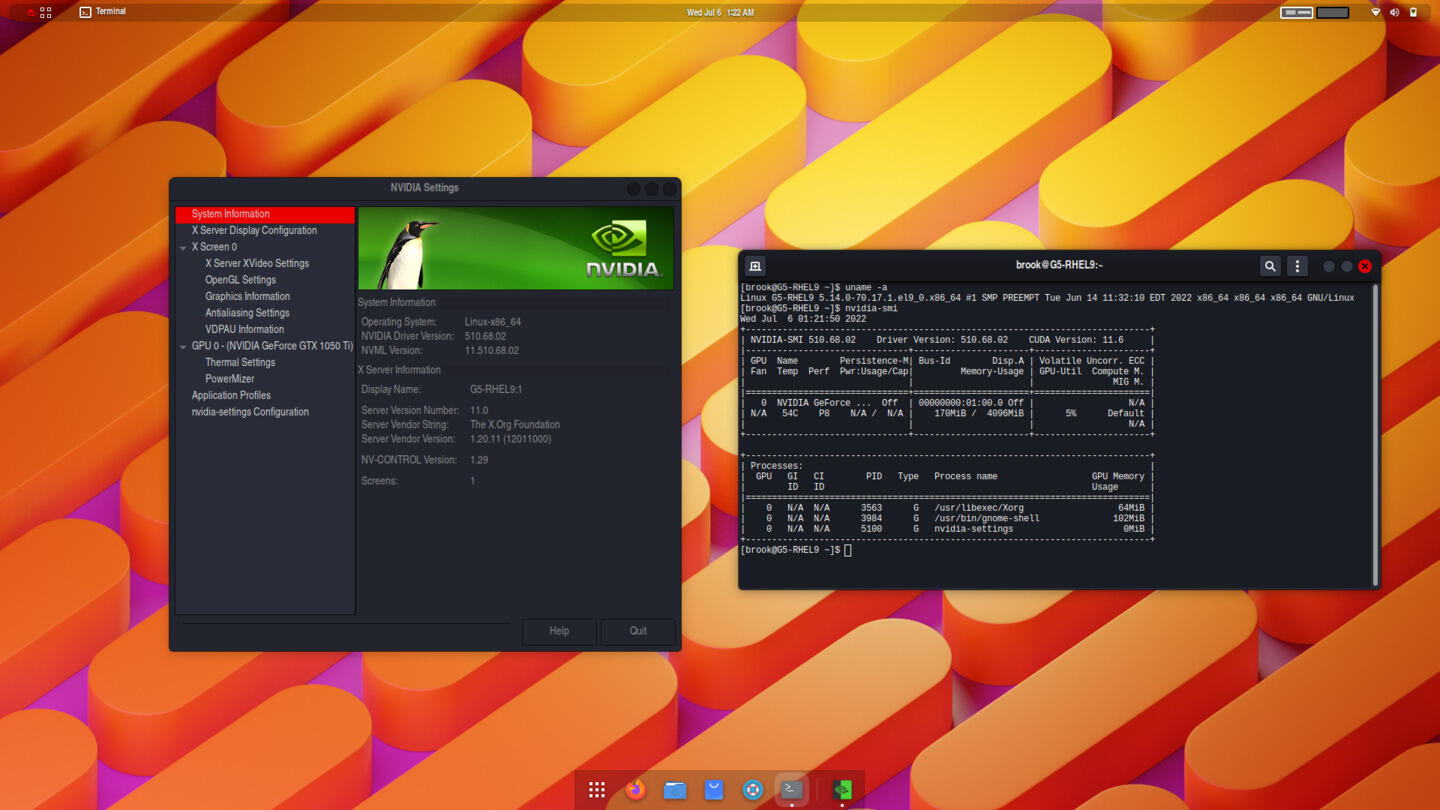Screen dimensions: 1440x810
Task: Open Thermal Settings page
Action: 240,362
